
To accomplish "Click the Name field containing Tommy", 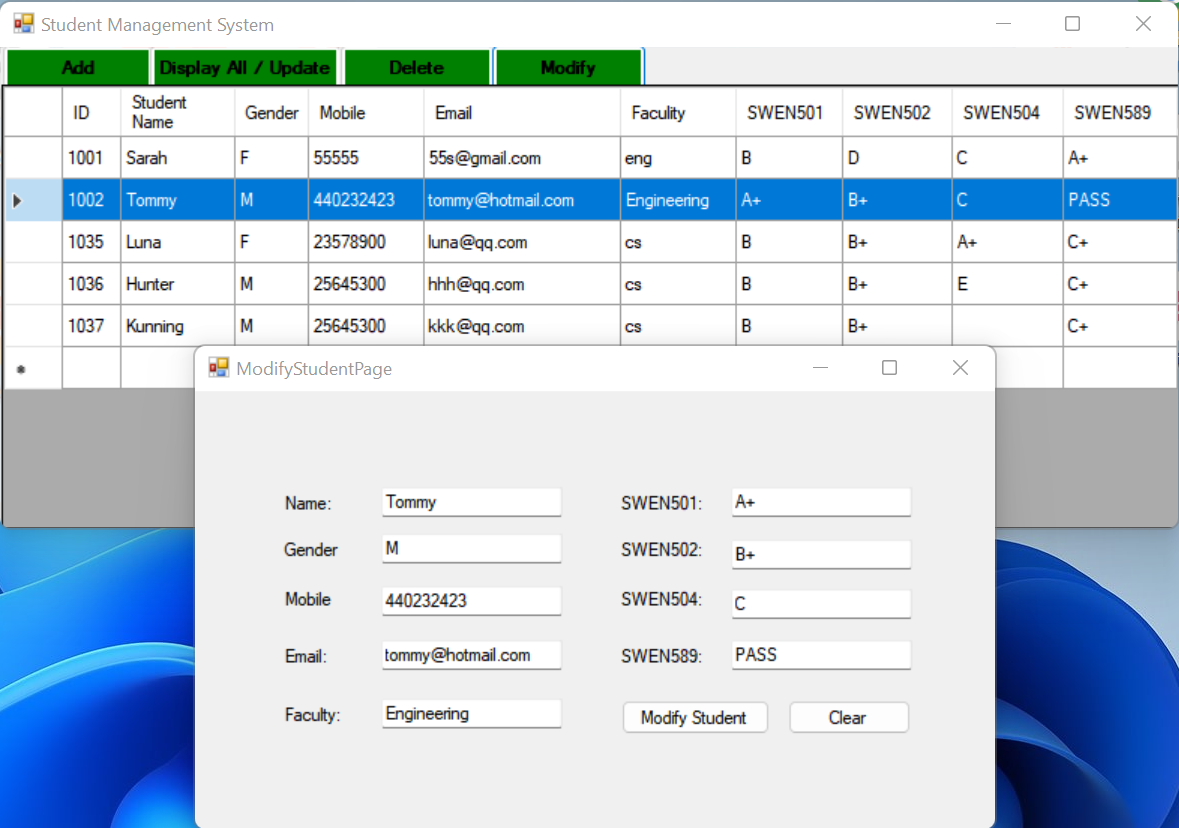I will coord(470,501).
